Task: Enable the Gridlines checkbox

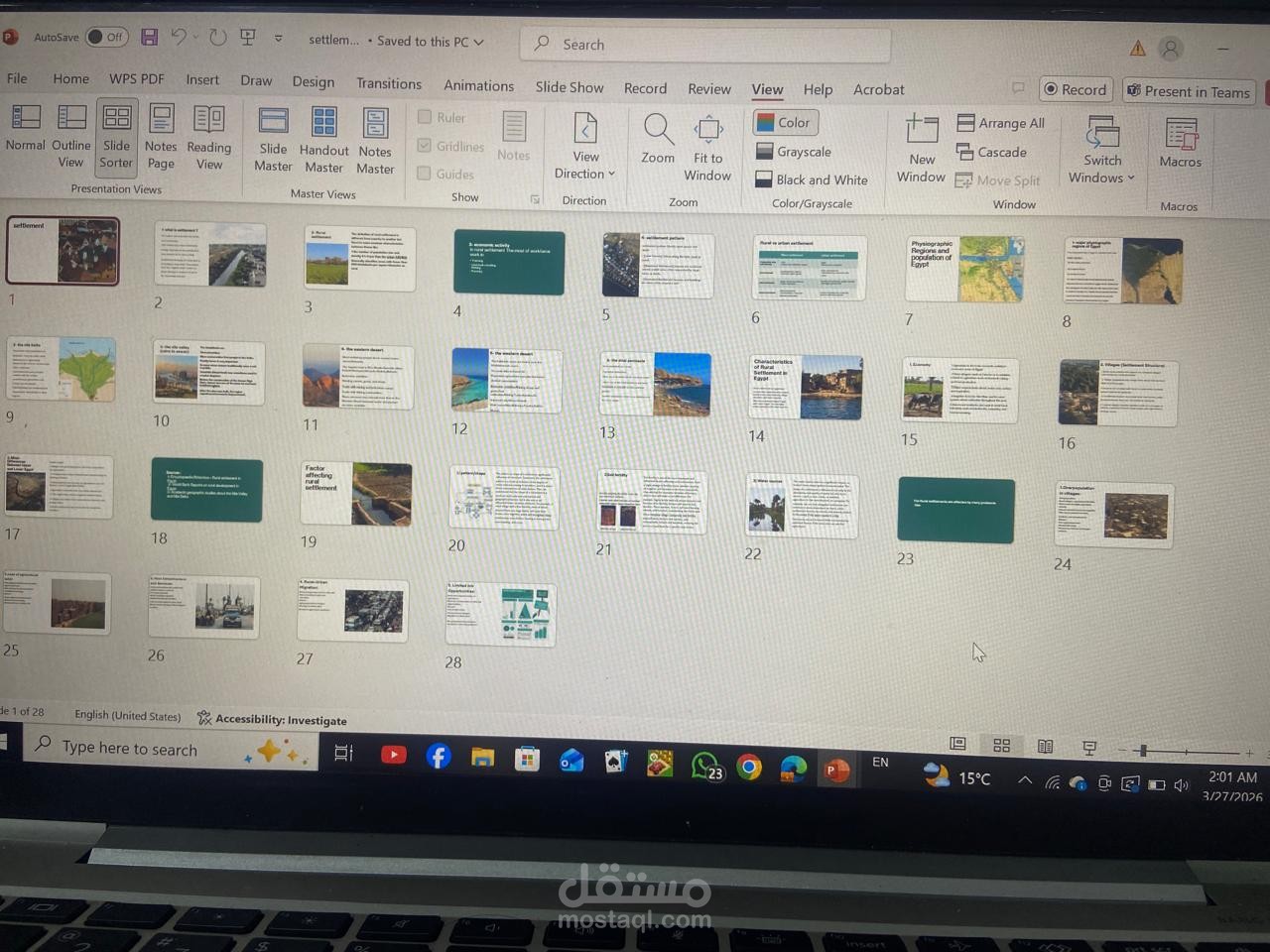Action: point(424,145)
